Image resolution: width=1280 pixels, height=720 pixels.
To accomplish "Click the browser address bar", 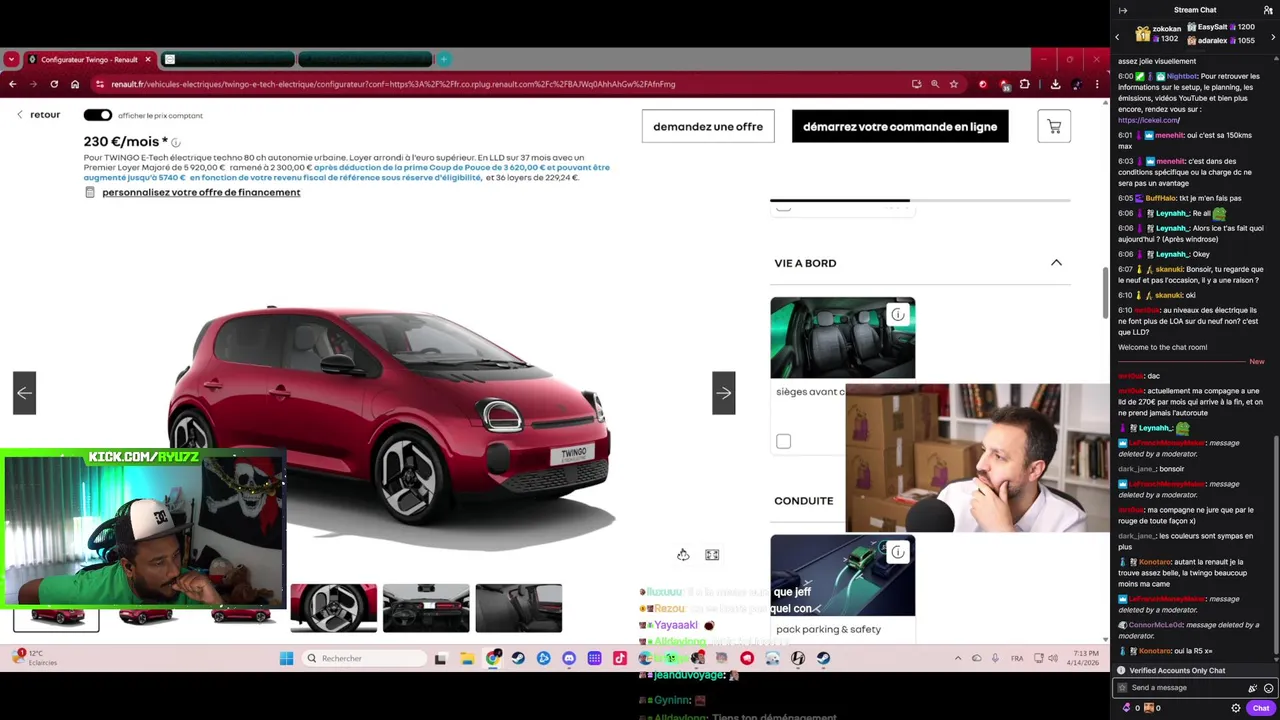I will pos(500,84).
